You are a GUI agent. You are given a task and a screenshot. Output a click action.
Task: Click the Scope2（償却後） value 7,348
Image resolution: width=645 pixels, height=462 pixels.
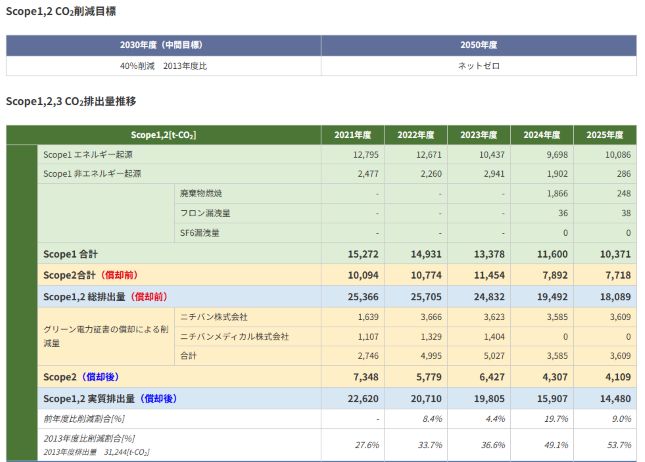[x=366, y=377]
